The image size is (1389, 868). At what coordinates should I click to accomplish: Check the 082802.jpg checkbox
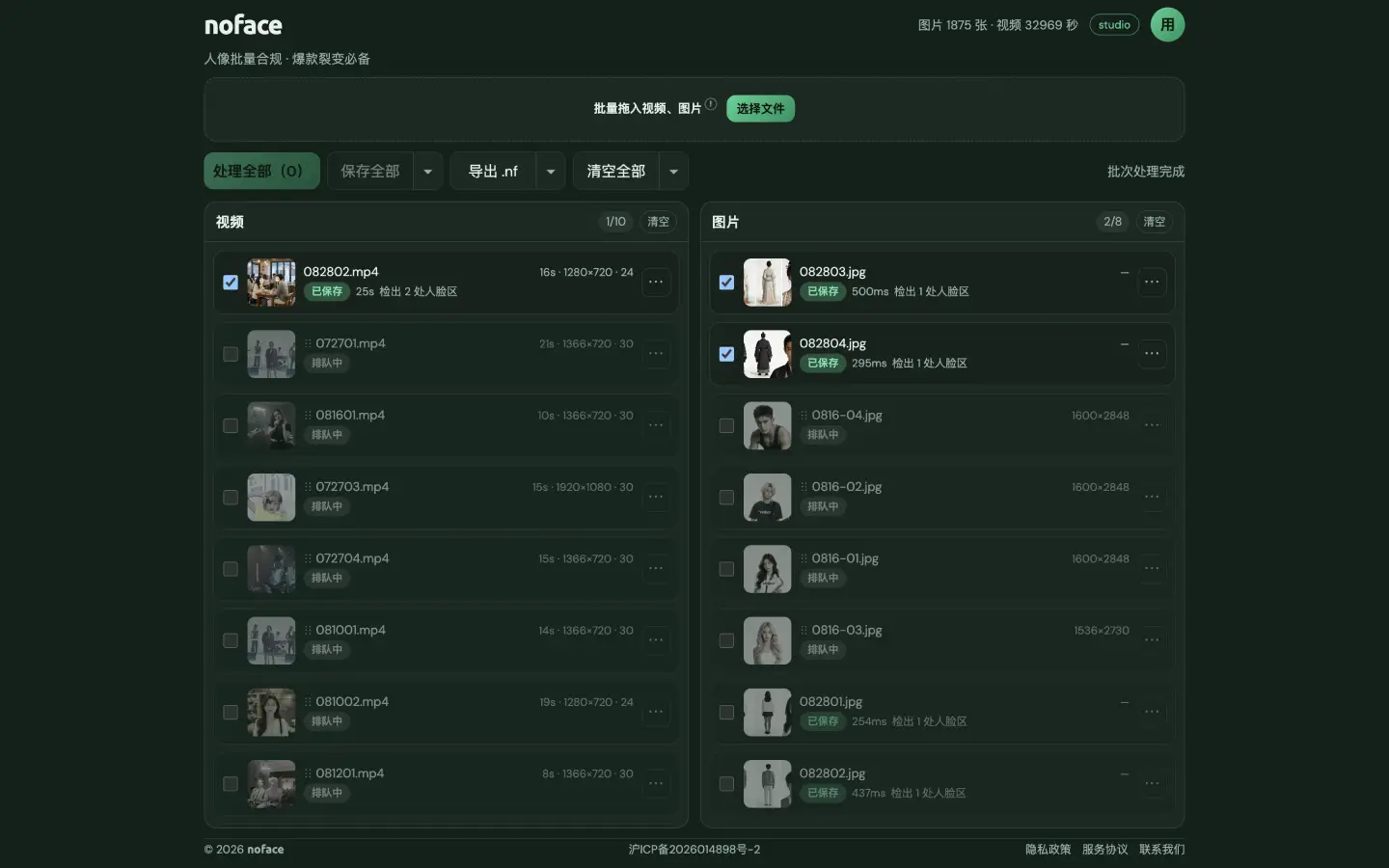[x=726, y=784]
